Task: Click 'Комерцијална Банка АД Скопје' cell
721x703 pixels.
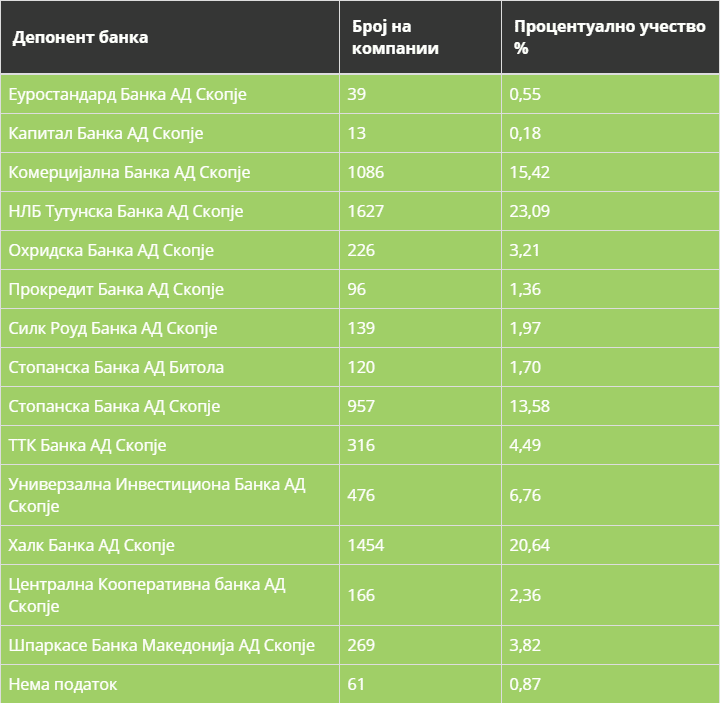Action: point(170,172)
